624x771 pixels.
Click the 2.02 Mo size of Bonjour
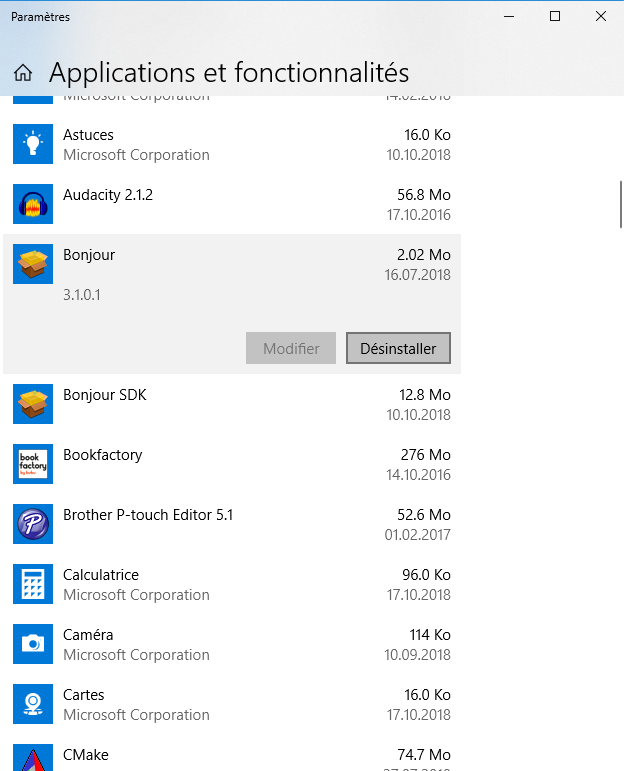point(424,255)
